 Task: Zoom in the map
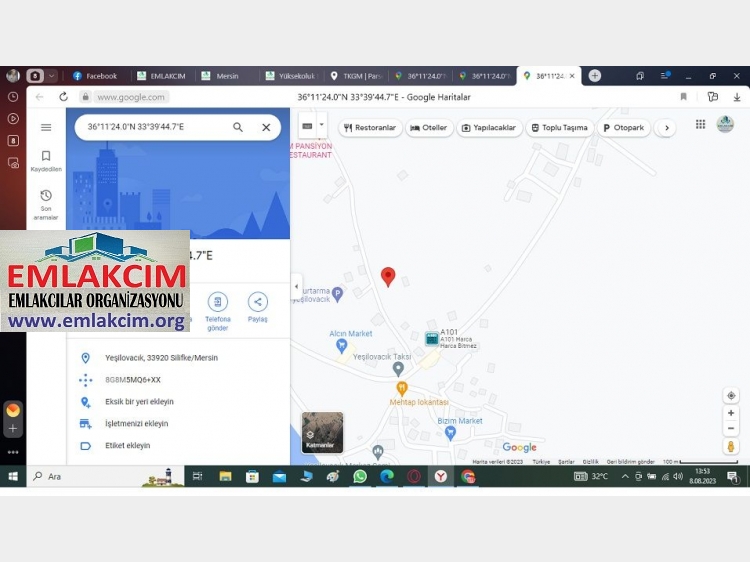[731, 413]
